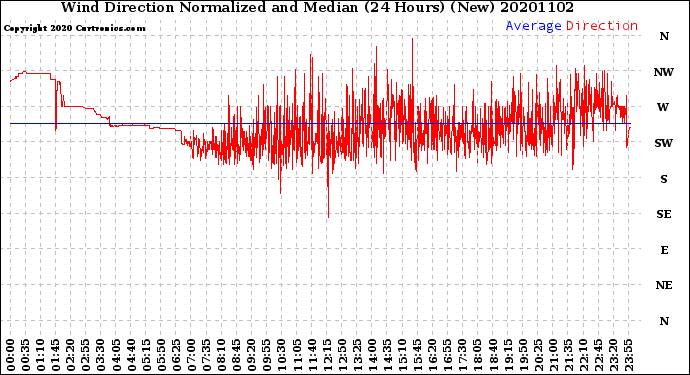
Task: Click the '11:40' time label
Action: [x=312, y=355]
